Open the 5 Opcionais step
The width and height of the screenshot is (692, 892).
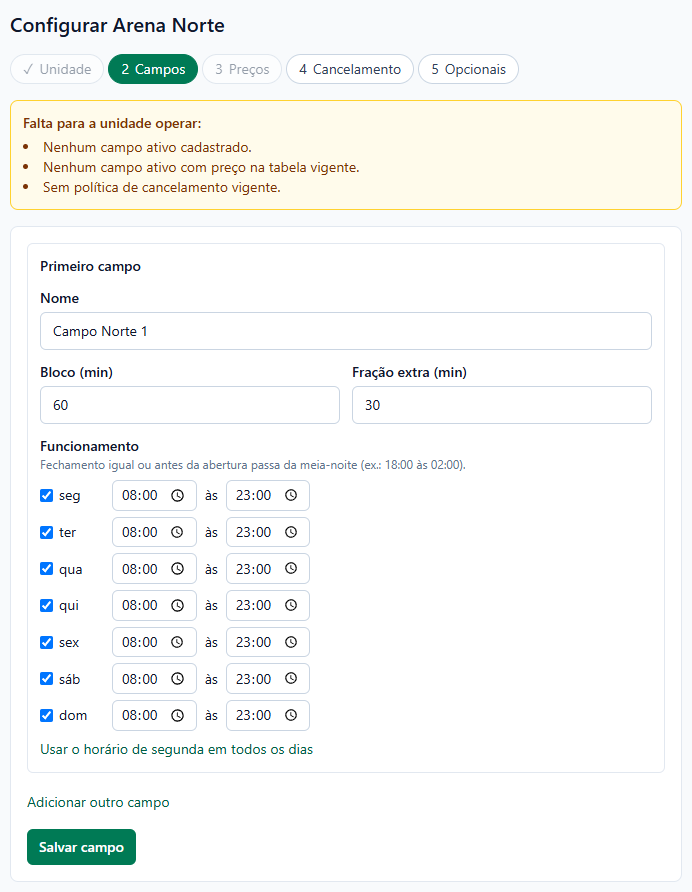468,69
